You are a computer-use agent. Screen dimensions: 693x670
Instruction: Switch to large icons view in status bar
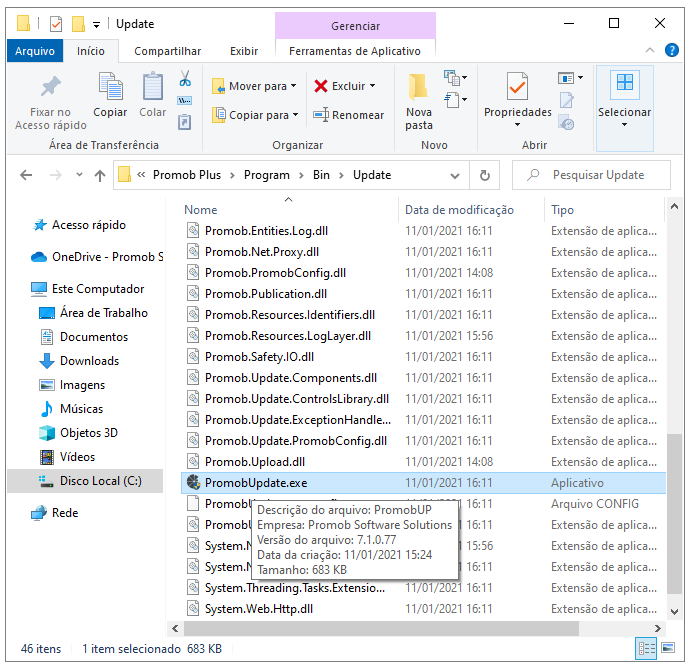[x=668, y=648]
